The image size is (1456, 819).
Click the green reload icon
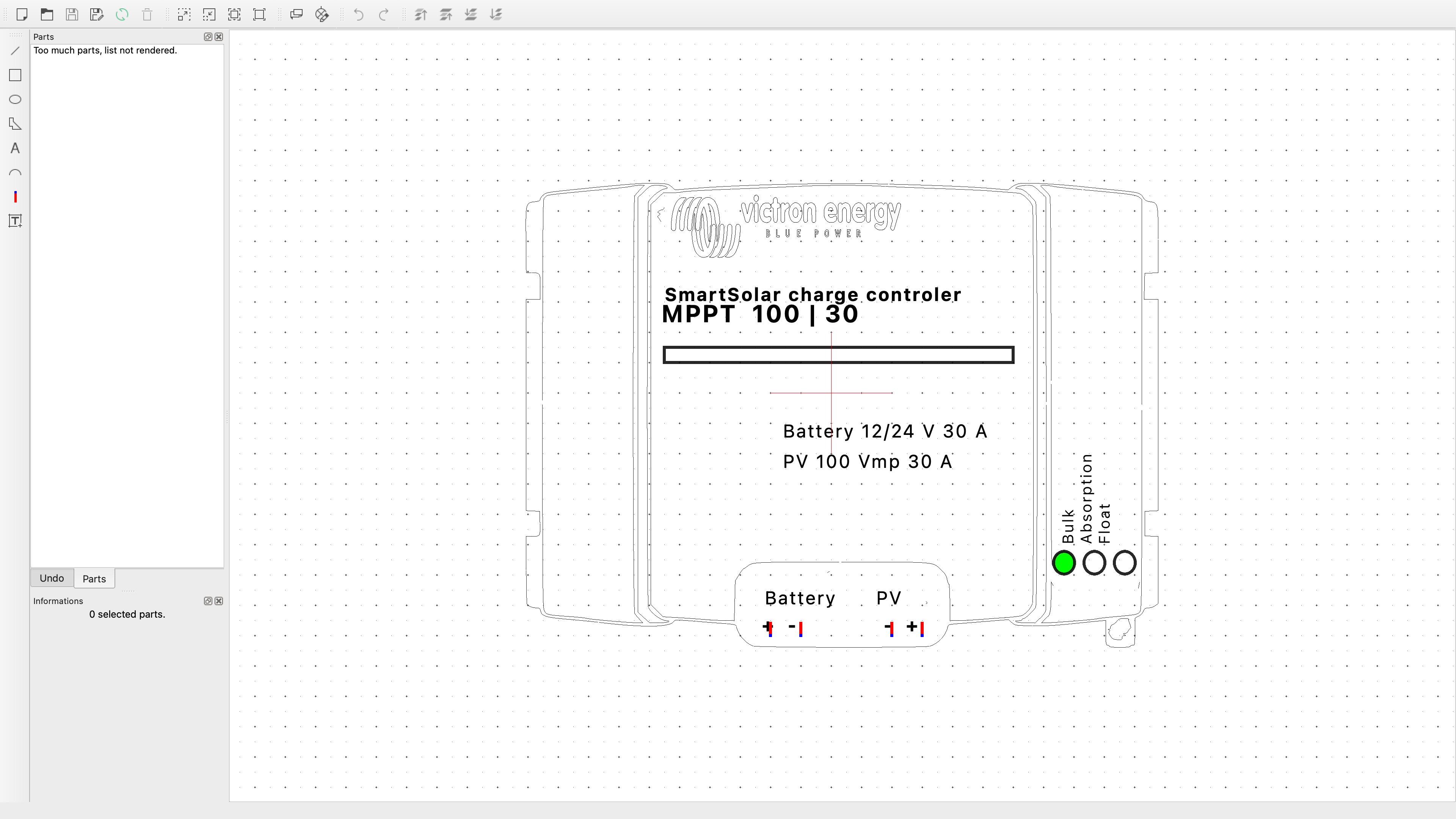122,15
